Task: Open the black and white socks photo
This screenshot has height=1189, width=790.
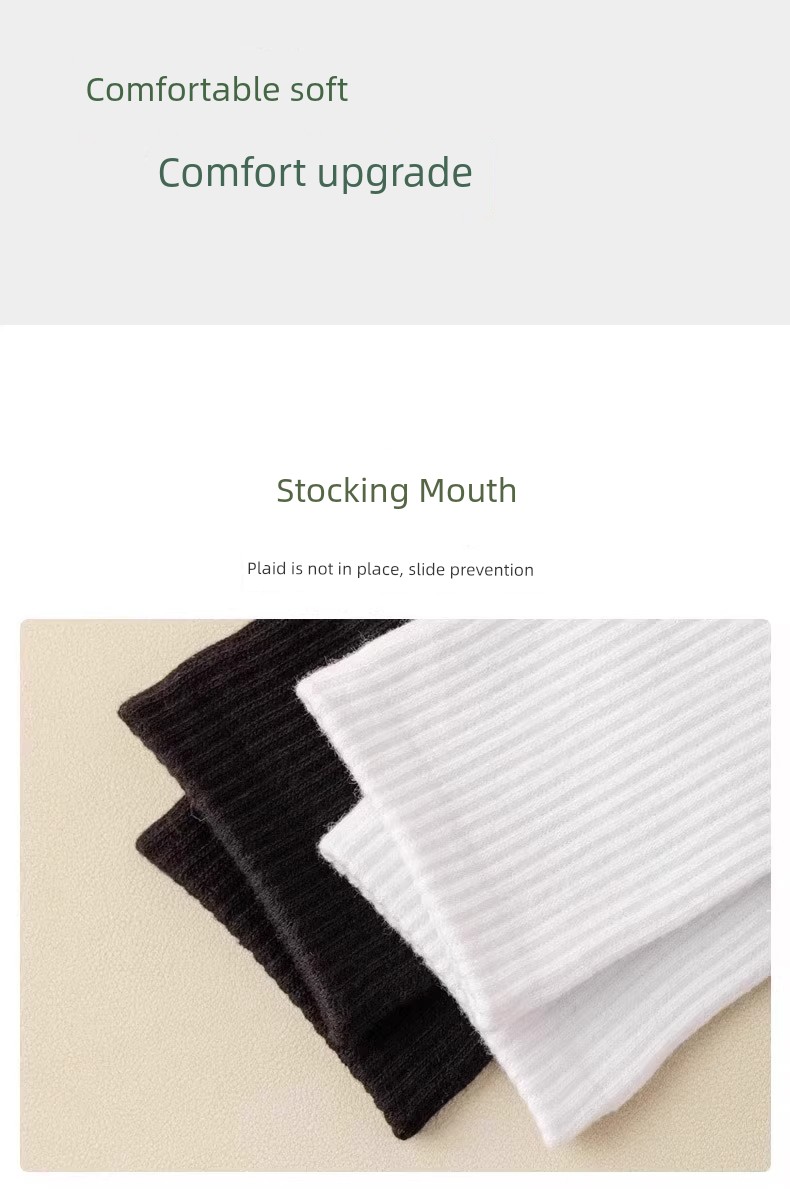Action: 395,895
